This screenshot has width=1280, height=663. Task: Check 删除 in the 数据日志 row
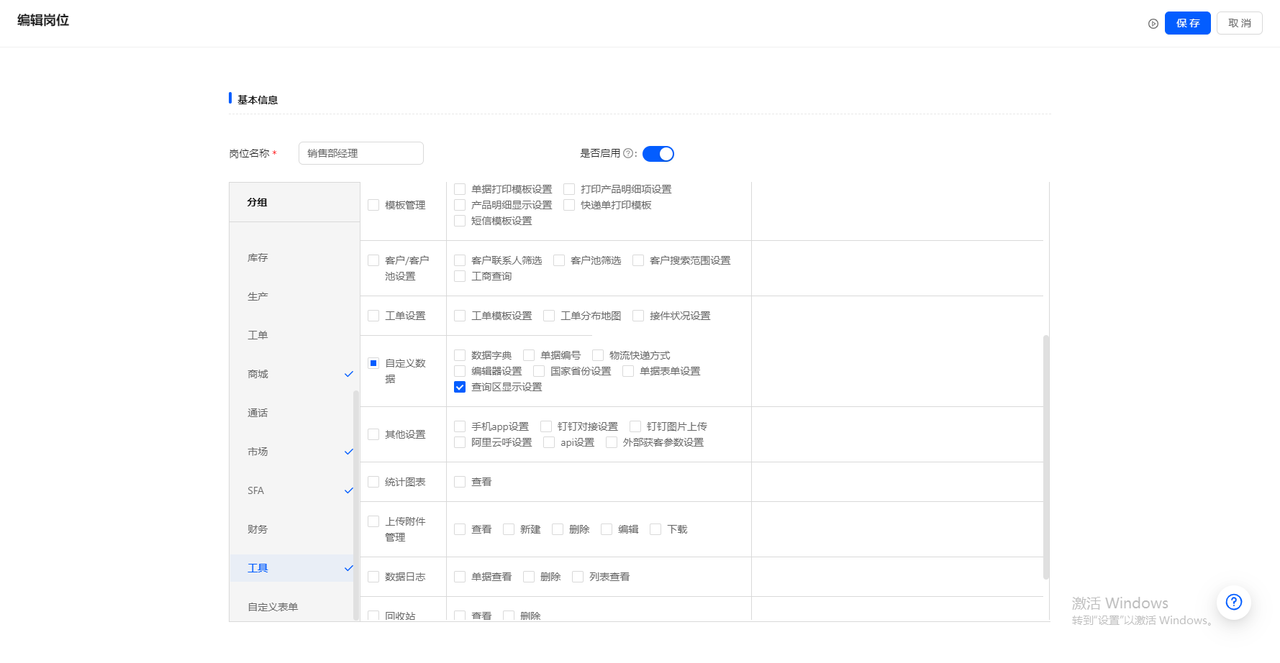click(x=529, y=577)
